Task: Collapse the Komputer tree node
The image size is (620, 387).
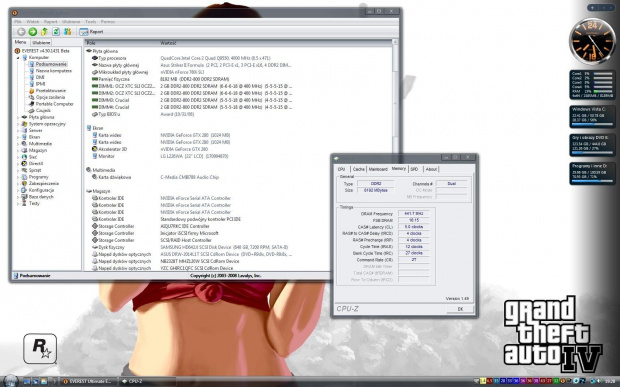Action: (18, 58)
